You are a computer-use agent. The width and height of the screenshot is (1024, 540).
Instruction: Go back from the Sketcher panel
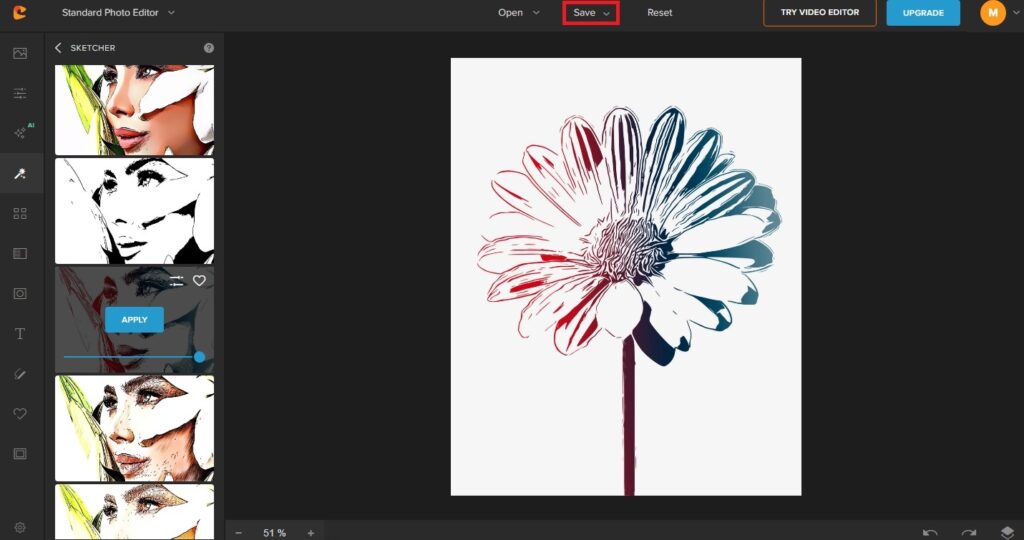[x=58, y=48]
